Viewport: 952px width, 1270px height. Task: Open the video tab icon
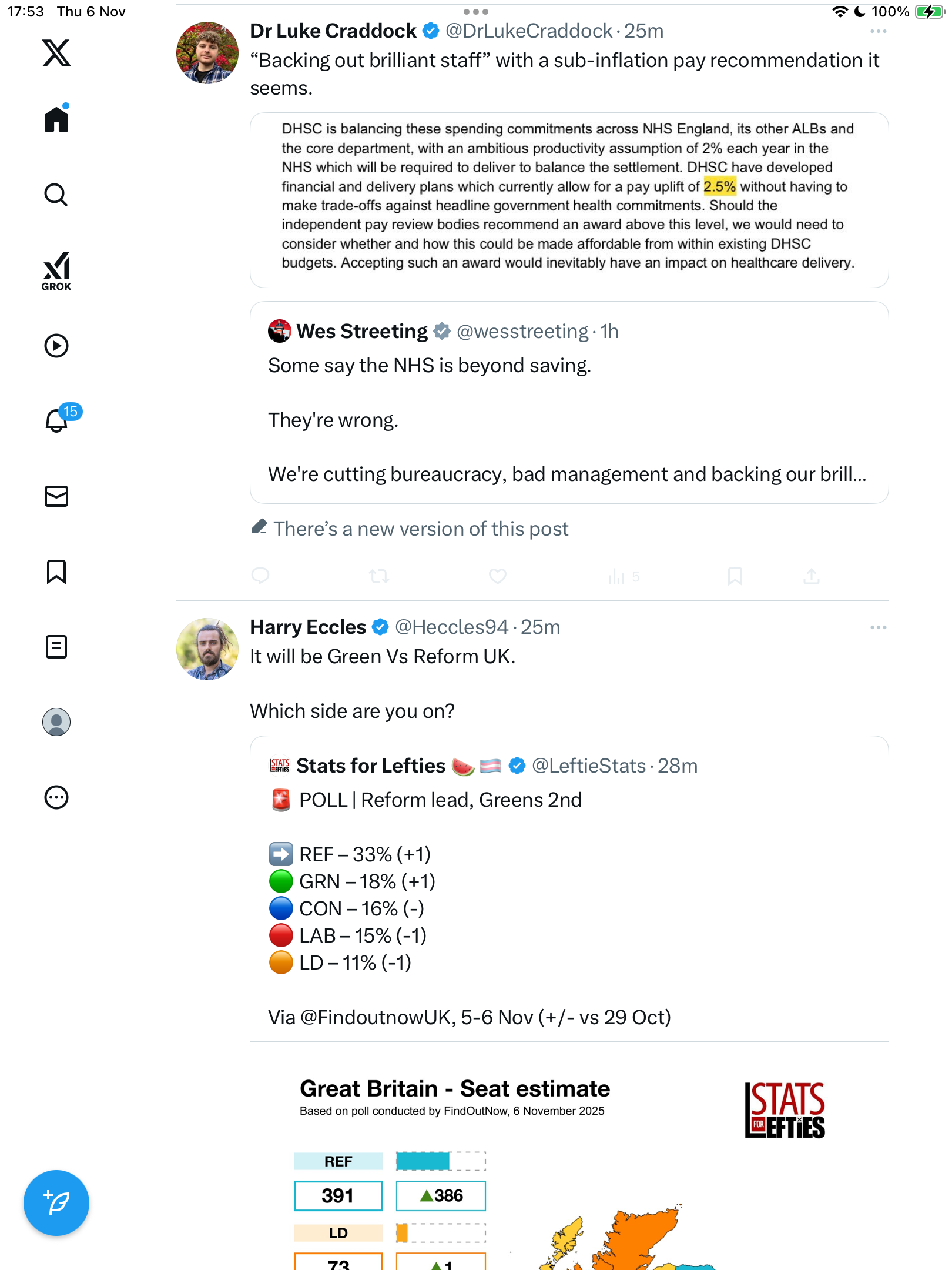56,346
